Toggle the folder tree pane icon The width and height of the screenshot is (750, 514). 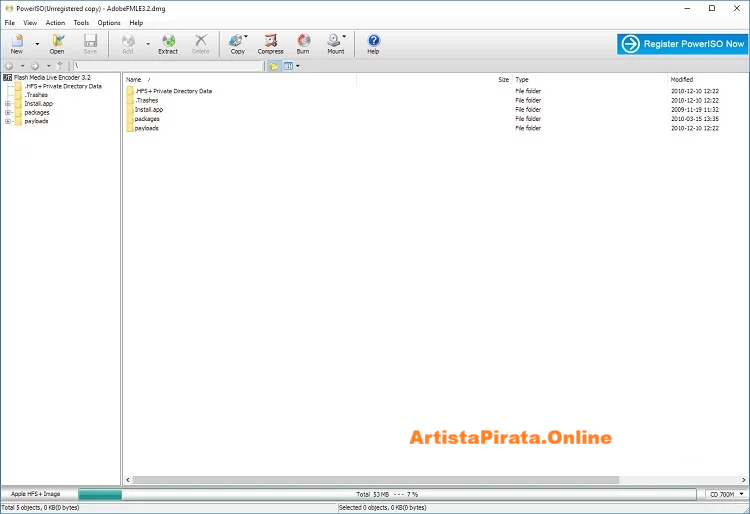point(274,66)
